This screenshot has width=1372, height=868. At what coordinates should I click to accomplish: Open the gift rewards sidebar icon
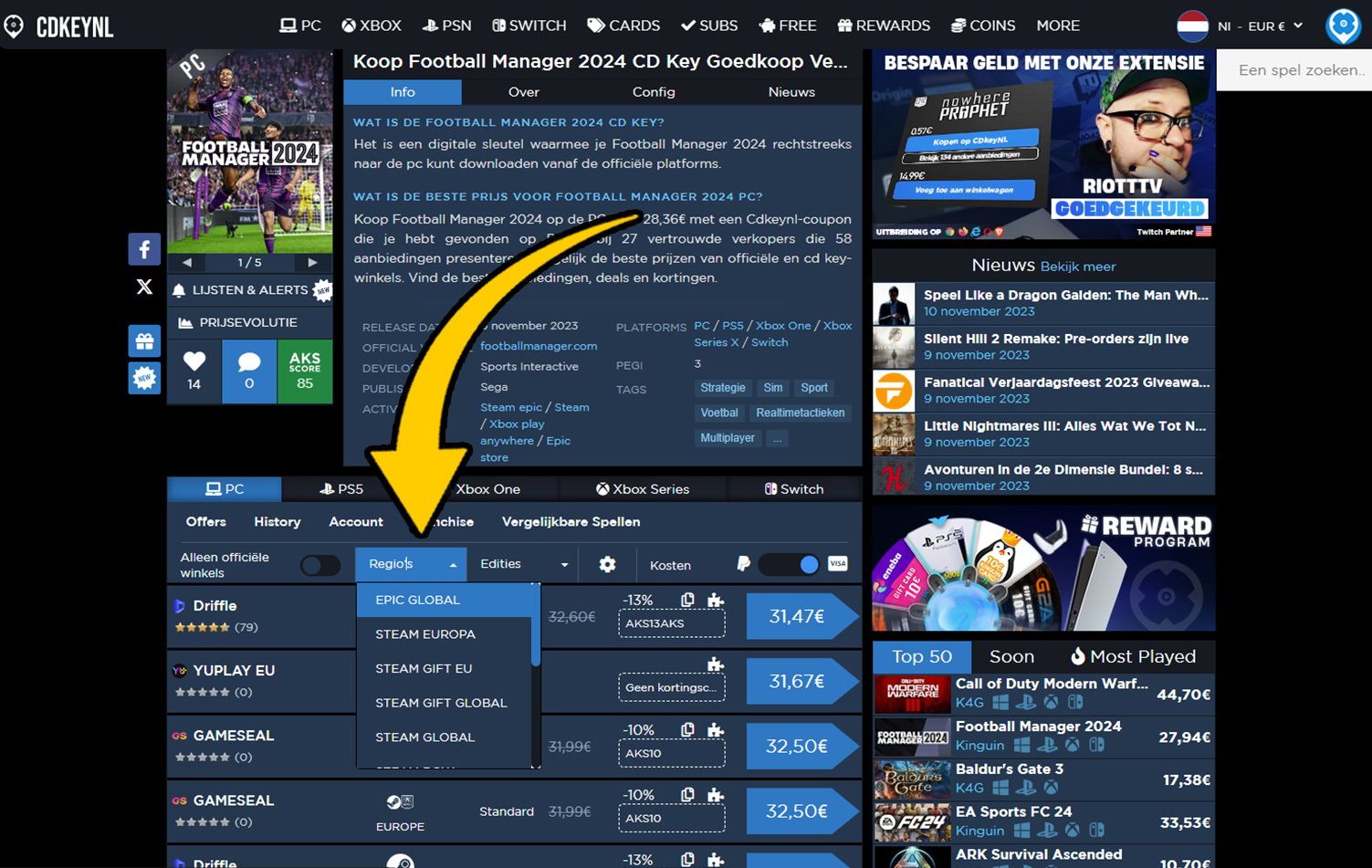click(144, 341)
